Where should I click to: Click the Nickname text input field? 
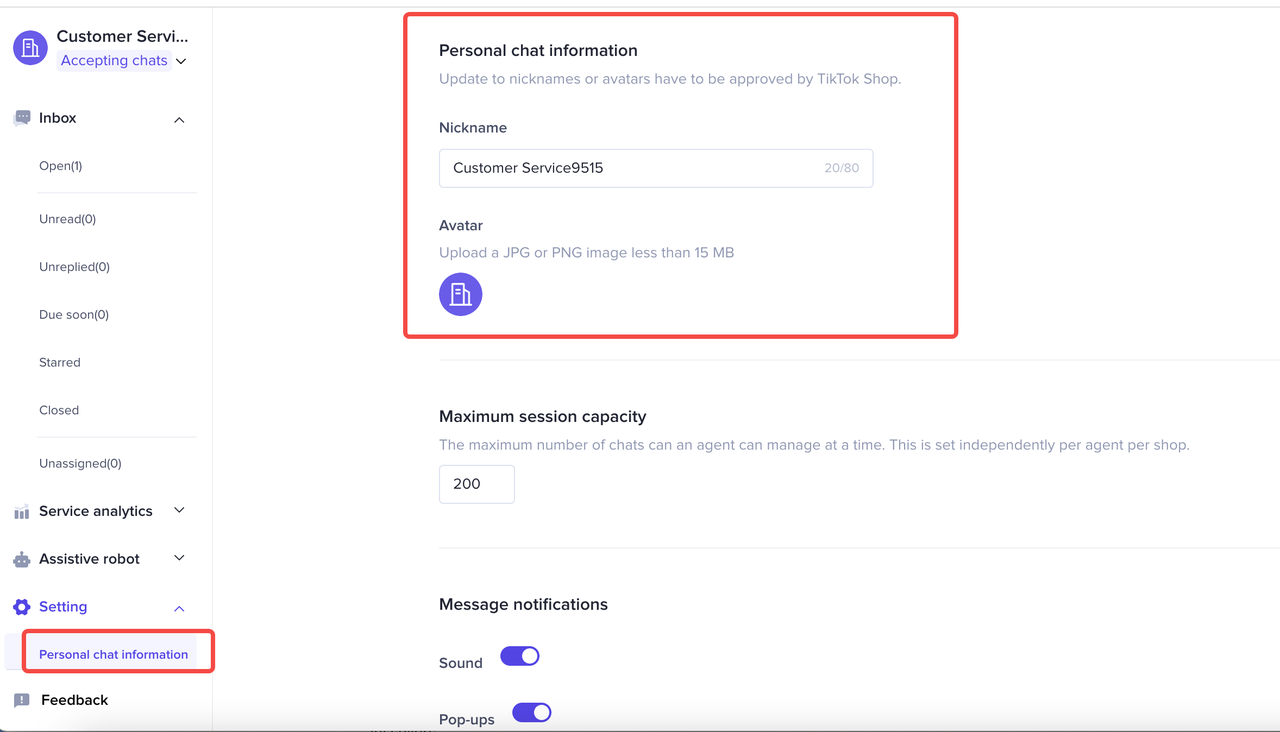[630, 168]
